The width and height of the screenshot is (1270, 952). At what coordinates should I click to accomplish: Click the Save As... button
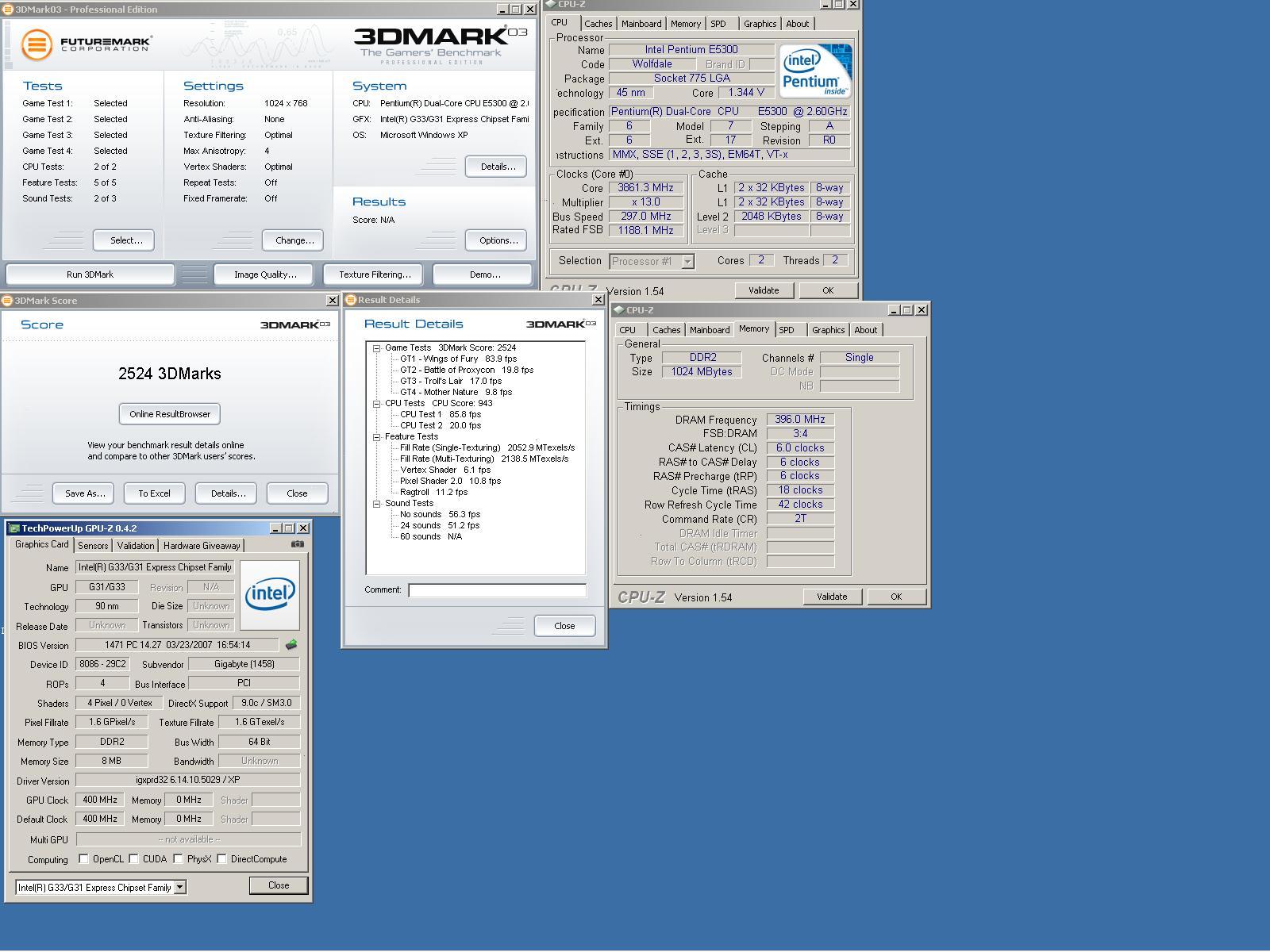point(83,493)
